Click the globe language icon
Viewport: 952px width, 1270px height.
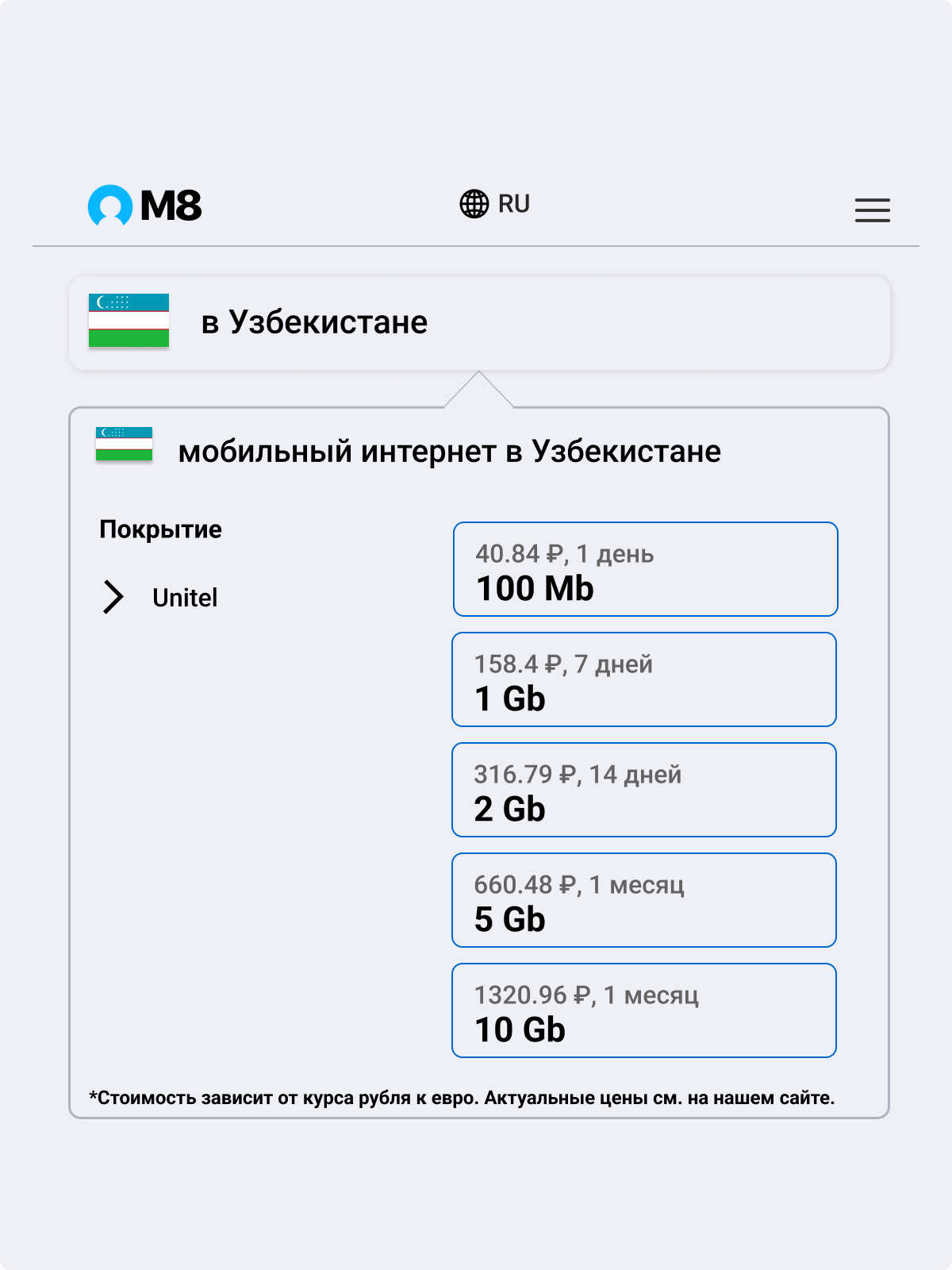pos(474,204)
